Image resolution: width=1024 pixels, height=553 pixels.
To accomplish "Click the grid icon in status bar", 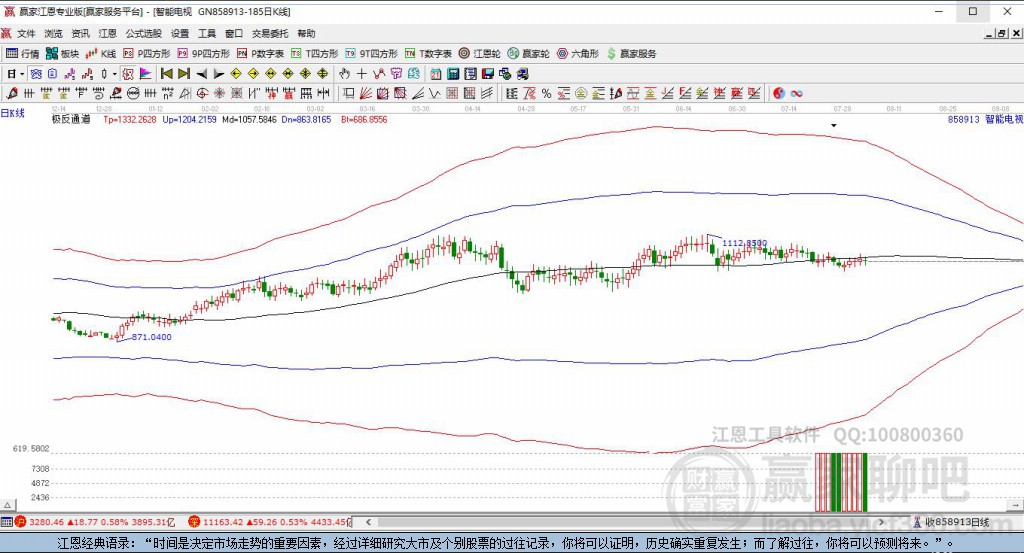I will click(x=7, y=522).
